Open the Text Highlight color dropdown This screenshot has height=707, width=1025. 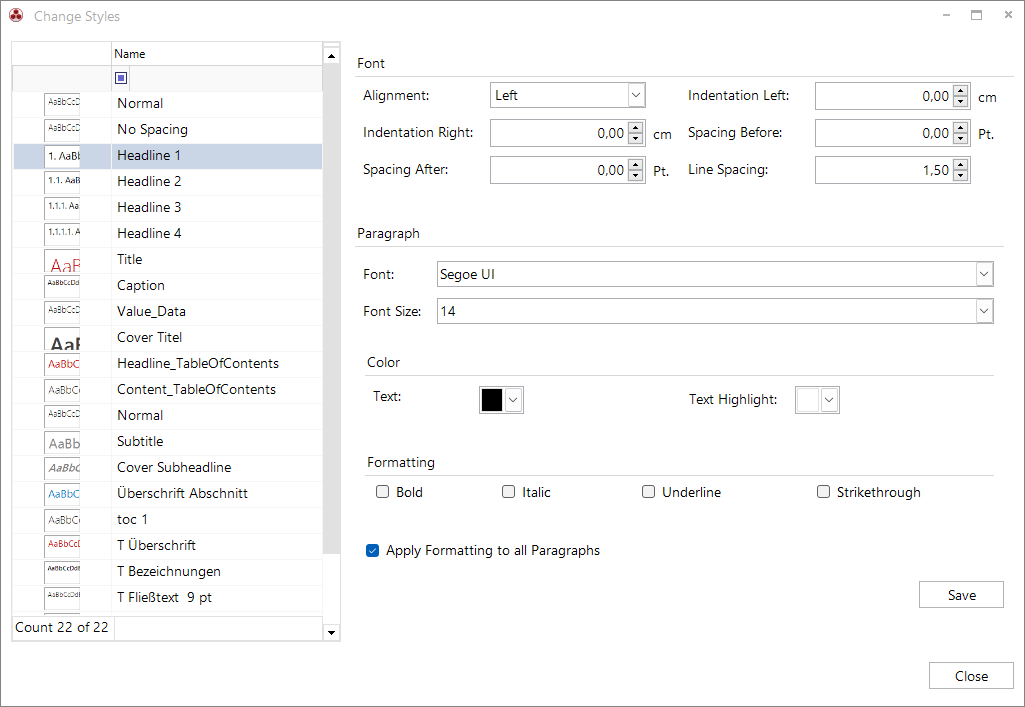[x=830, y=400]
